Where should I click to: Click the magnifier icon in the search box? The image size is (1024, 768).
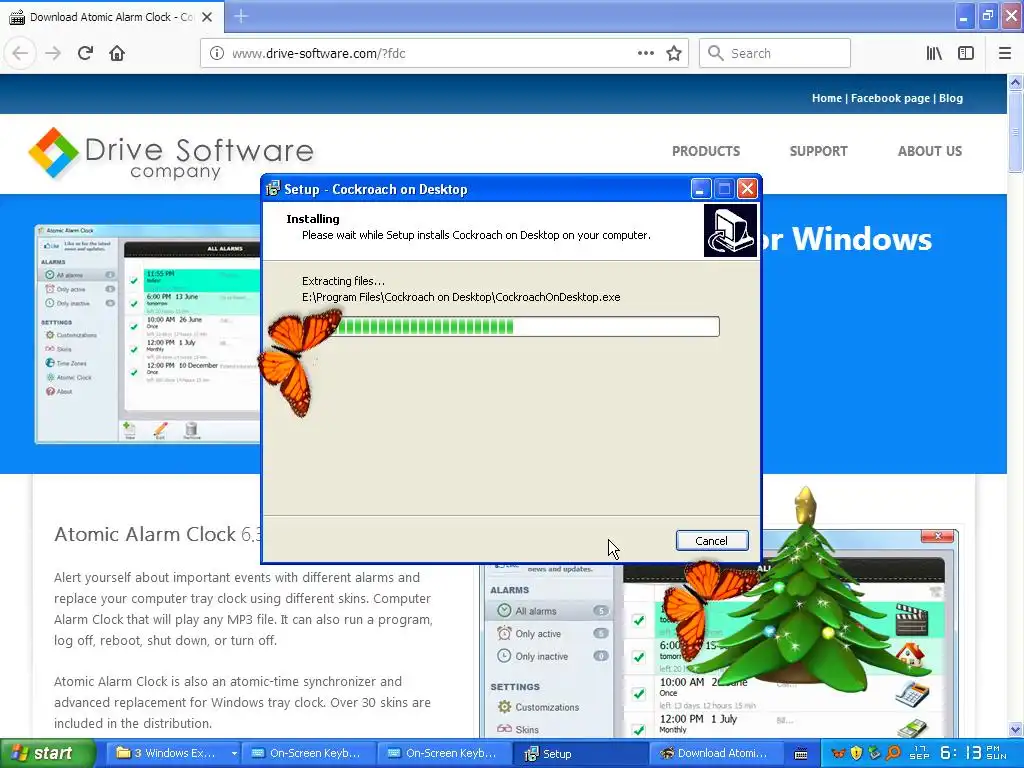tap(716, 53)
